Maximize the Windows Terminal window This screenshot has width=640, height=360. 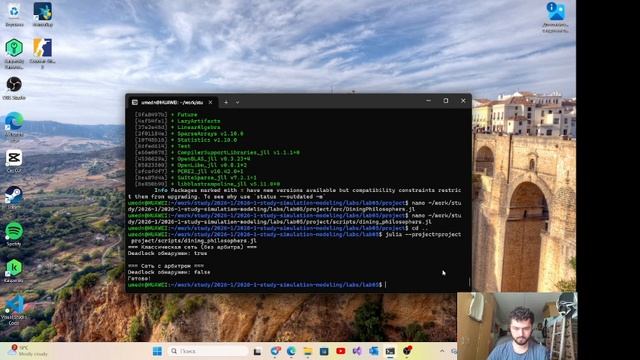(446, 101)
